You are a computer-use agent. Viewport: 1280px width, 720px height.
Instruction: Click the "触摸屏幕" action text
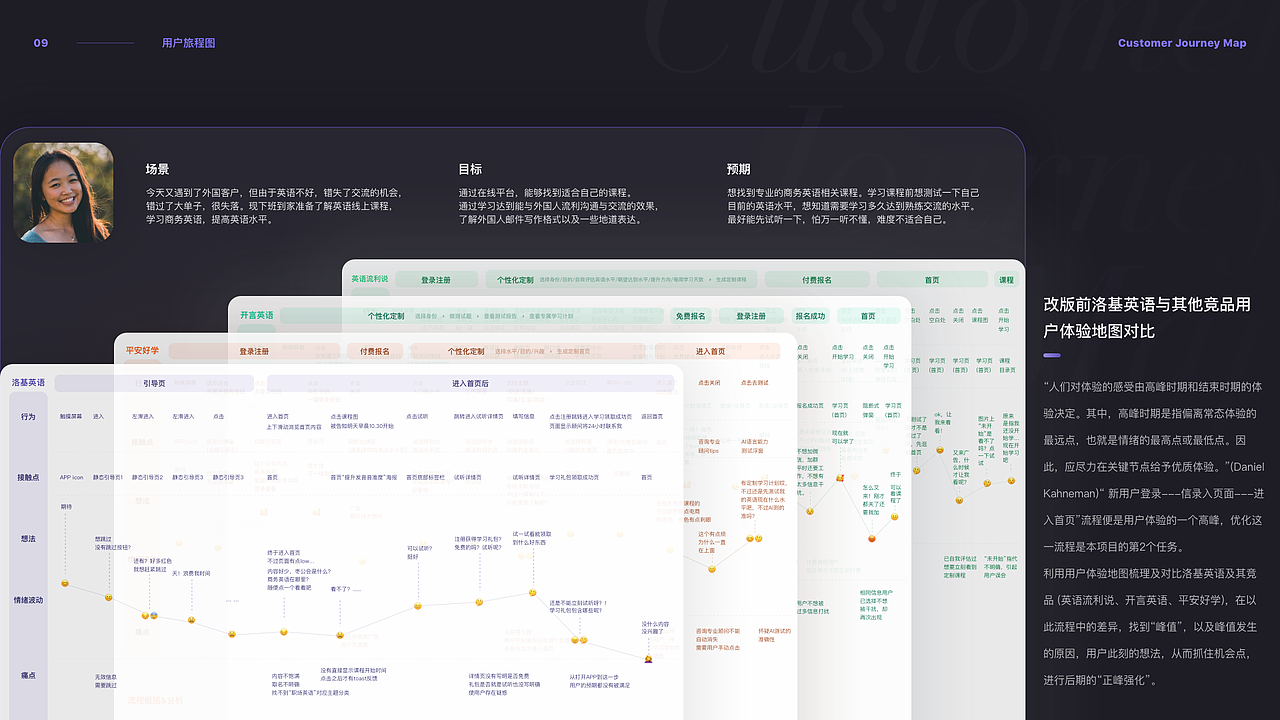(70, 416)
